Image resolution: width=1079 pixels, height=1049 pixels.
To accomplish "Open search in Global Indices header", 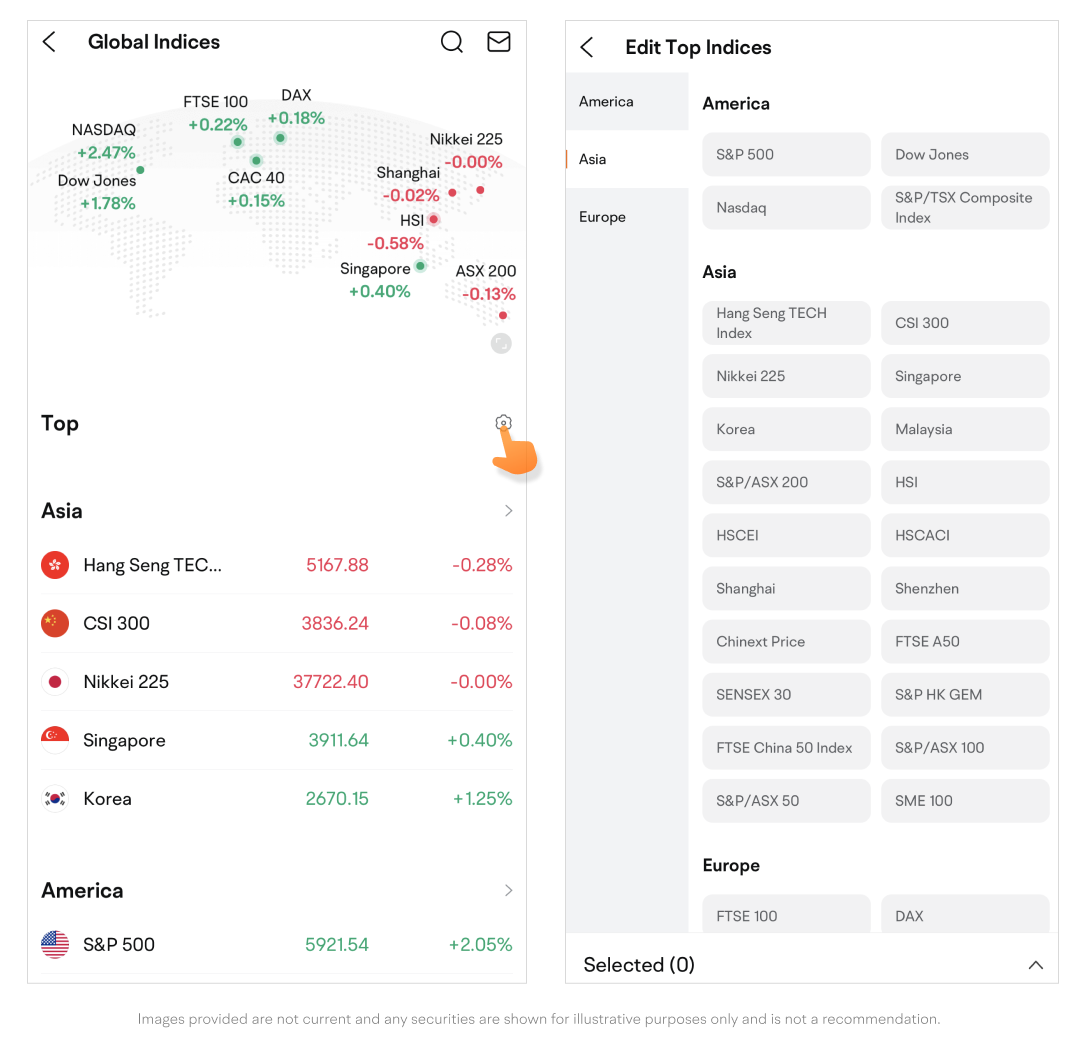I will tap(452, 42).
